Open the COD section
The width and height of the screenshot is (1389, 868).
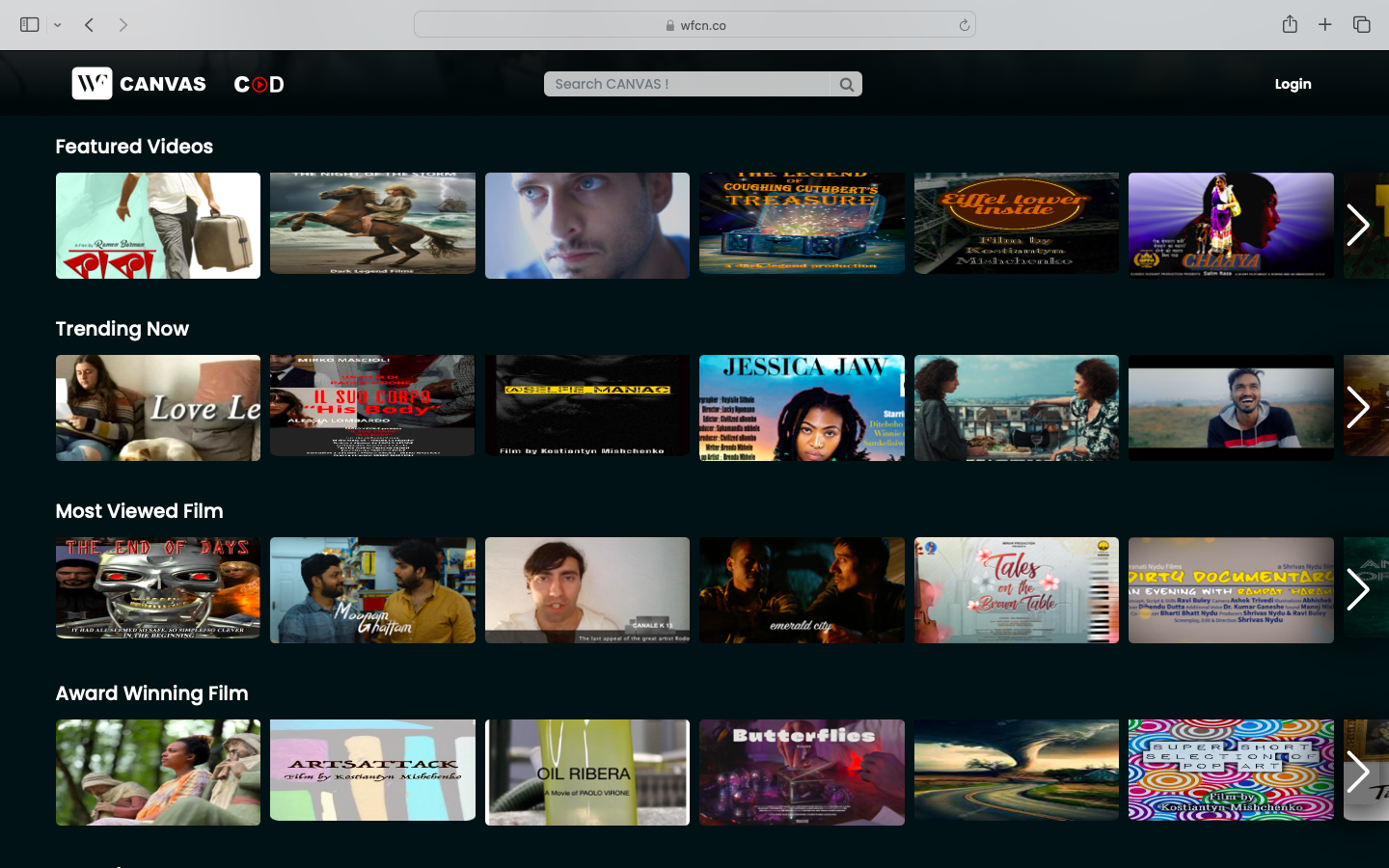[x=259, y=84]
